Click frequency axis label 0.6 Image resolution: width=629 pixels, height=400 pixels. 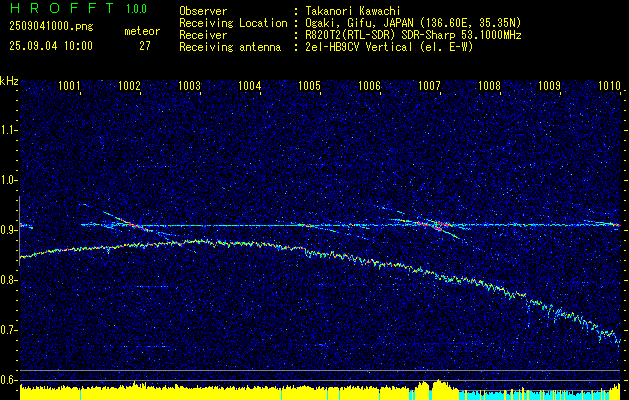pos(8,380)
